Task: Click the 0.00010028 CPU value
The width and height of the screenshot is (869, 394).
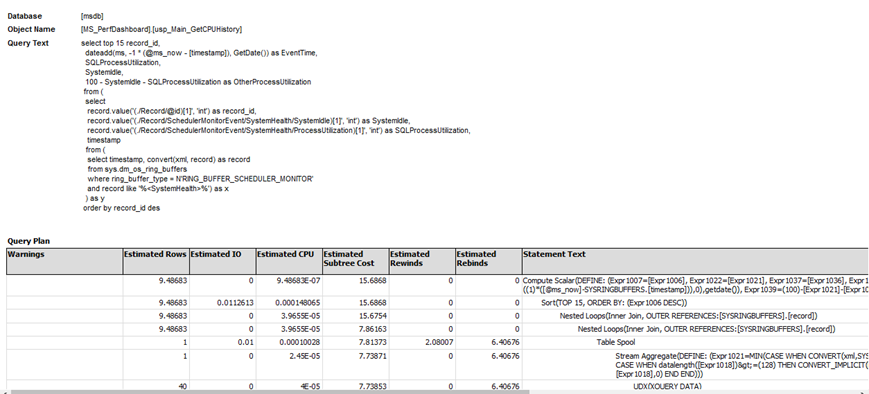Action: tap(299, 342)
